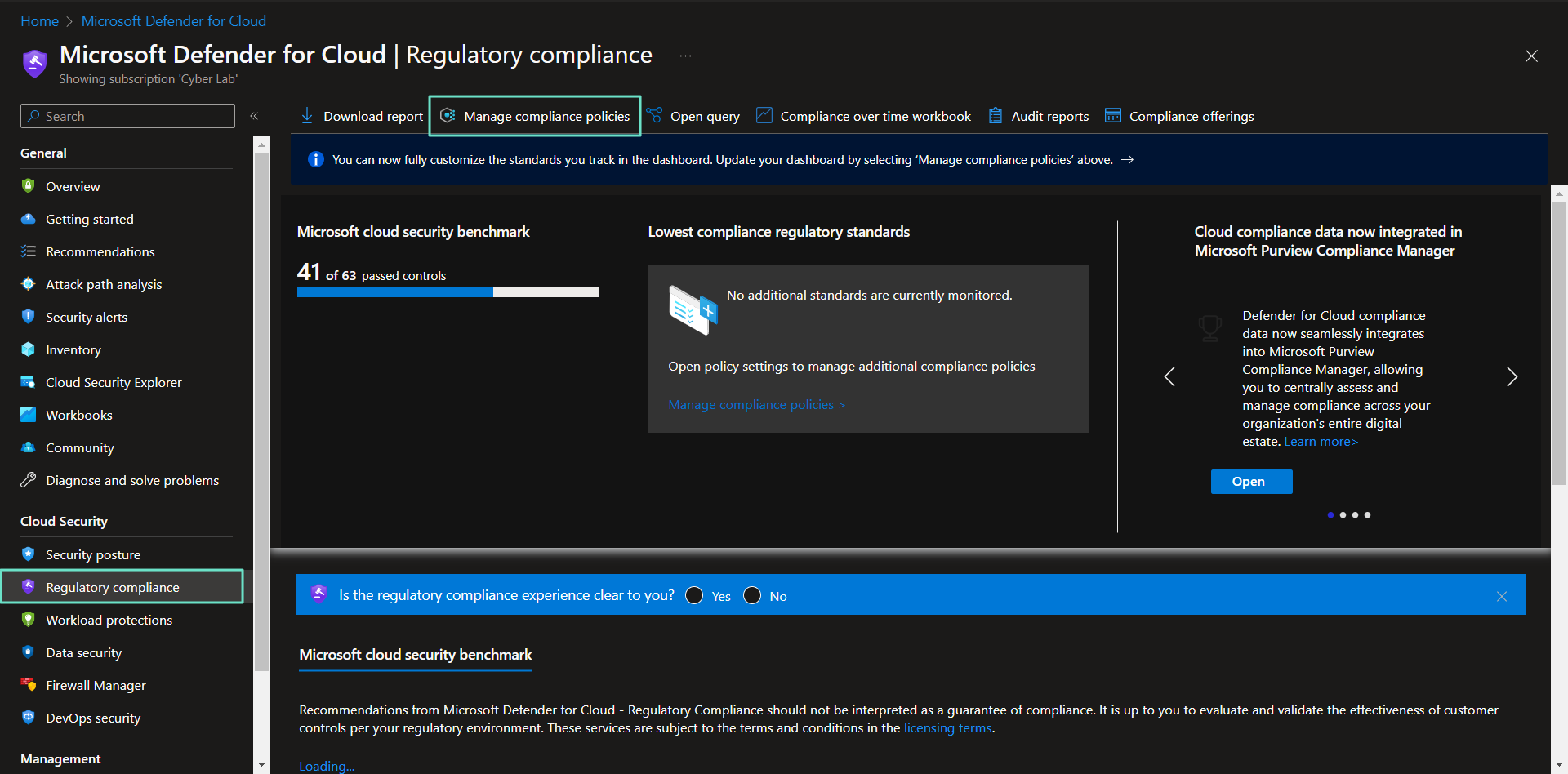This screenshot has height=774, width=1568.
Task: Click the 'Manage compliance policies >' link
Action: (x=756, y=404)
